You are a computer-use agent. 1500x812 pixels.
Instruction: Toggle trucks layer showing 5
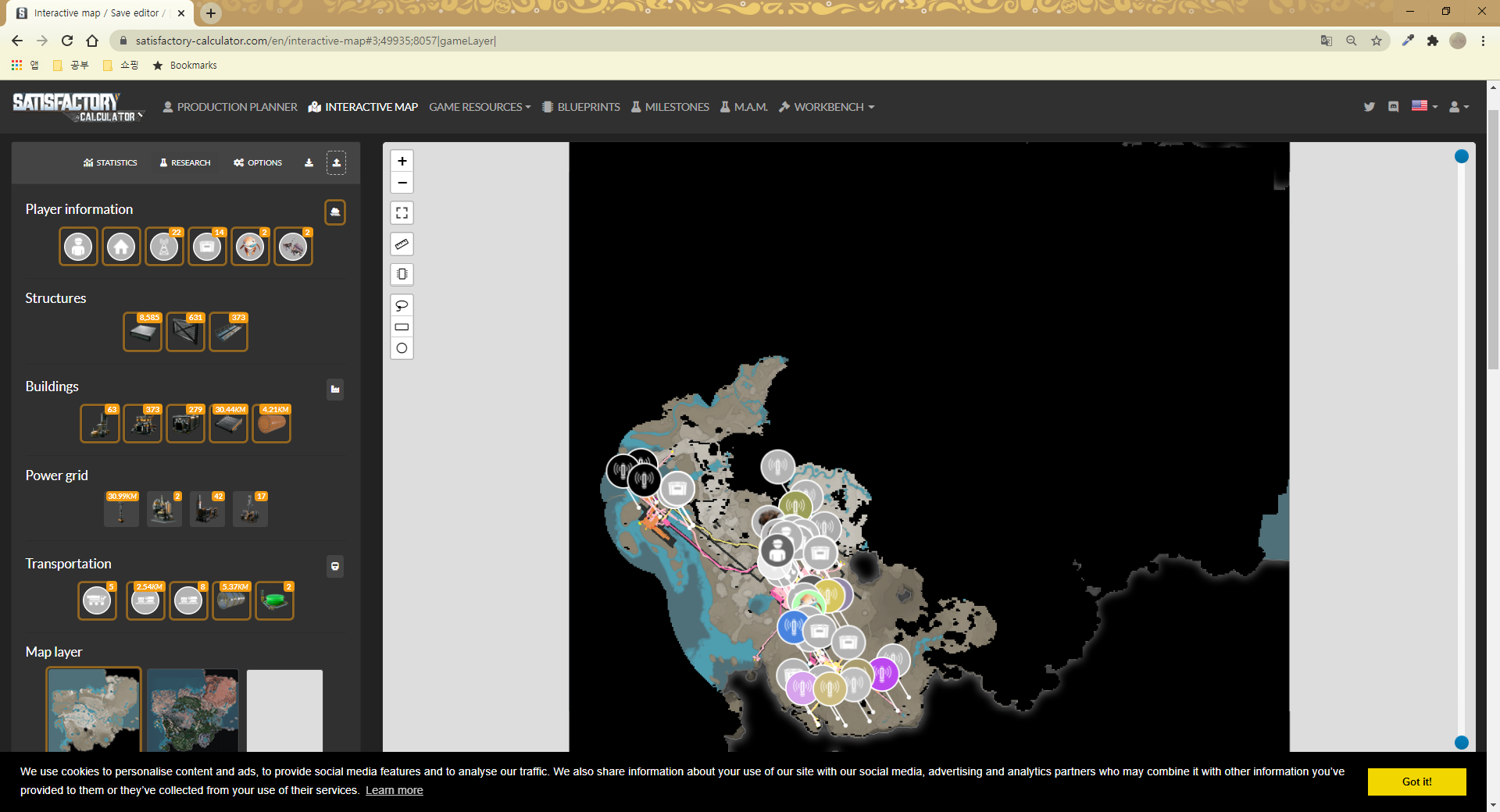(x=98, y=600)
